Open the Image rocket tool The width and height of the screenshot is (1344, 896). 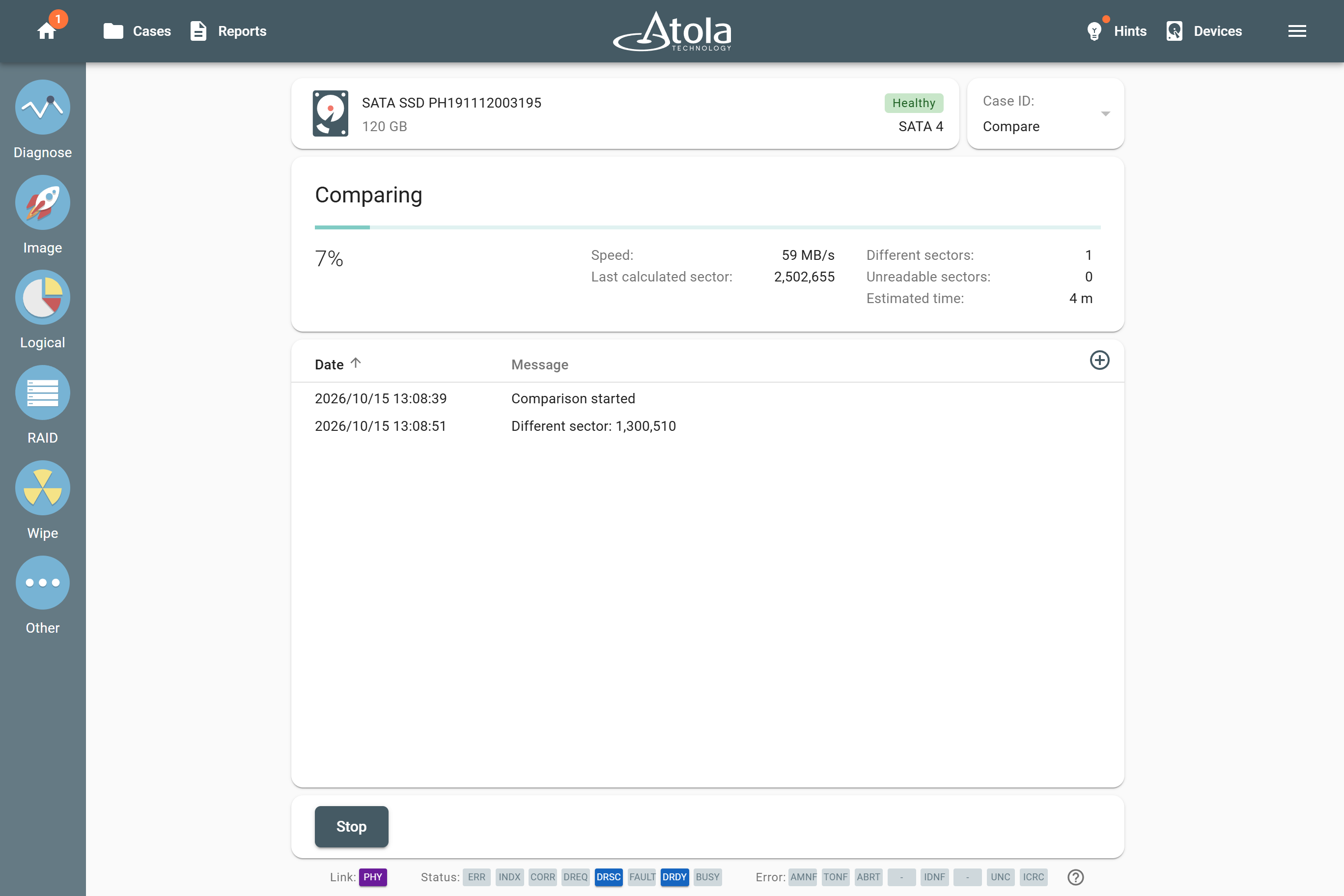pos(43,215)
